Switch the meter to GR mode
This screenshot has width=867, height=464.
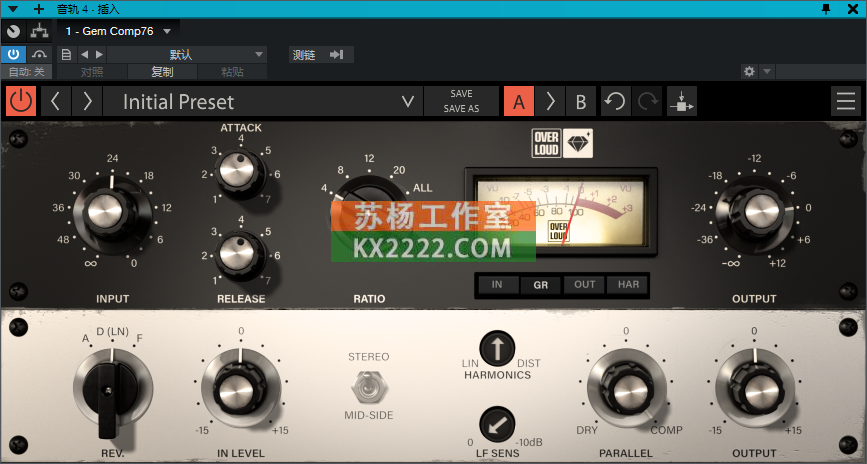coord(541,285)
